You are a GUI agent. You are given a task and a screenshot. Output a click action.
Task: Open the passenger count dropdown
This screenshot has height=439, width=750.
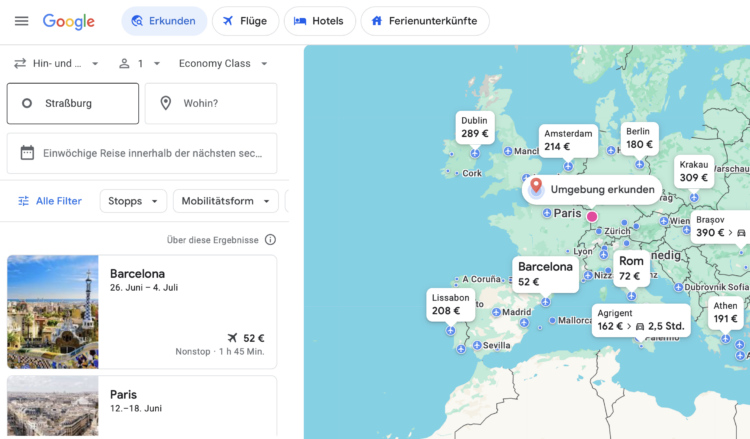[139, 64]
